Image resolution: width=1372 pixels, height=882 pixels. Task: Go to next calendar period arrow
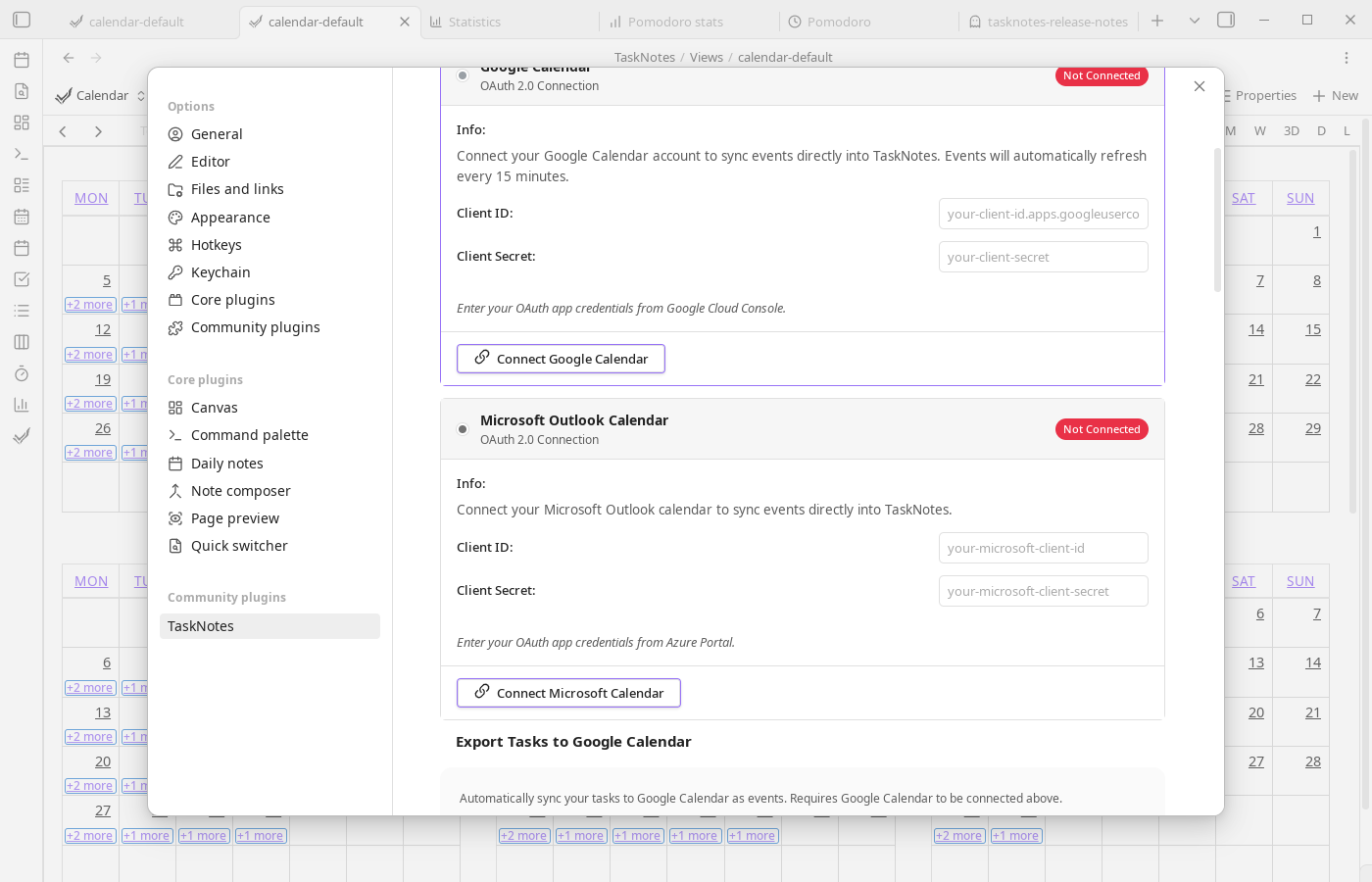point(98,131)
